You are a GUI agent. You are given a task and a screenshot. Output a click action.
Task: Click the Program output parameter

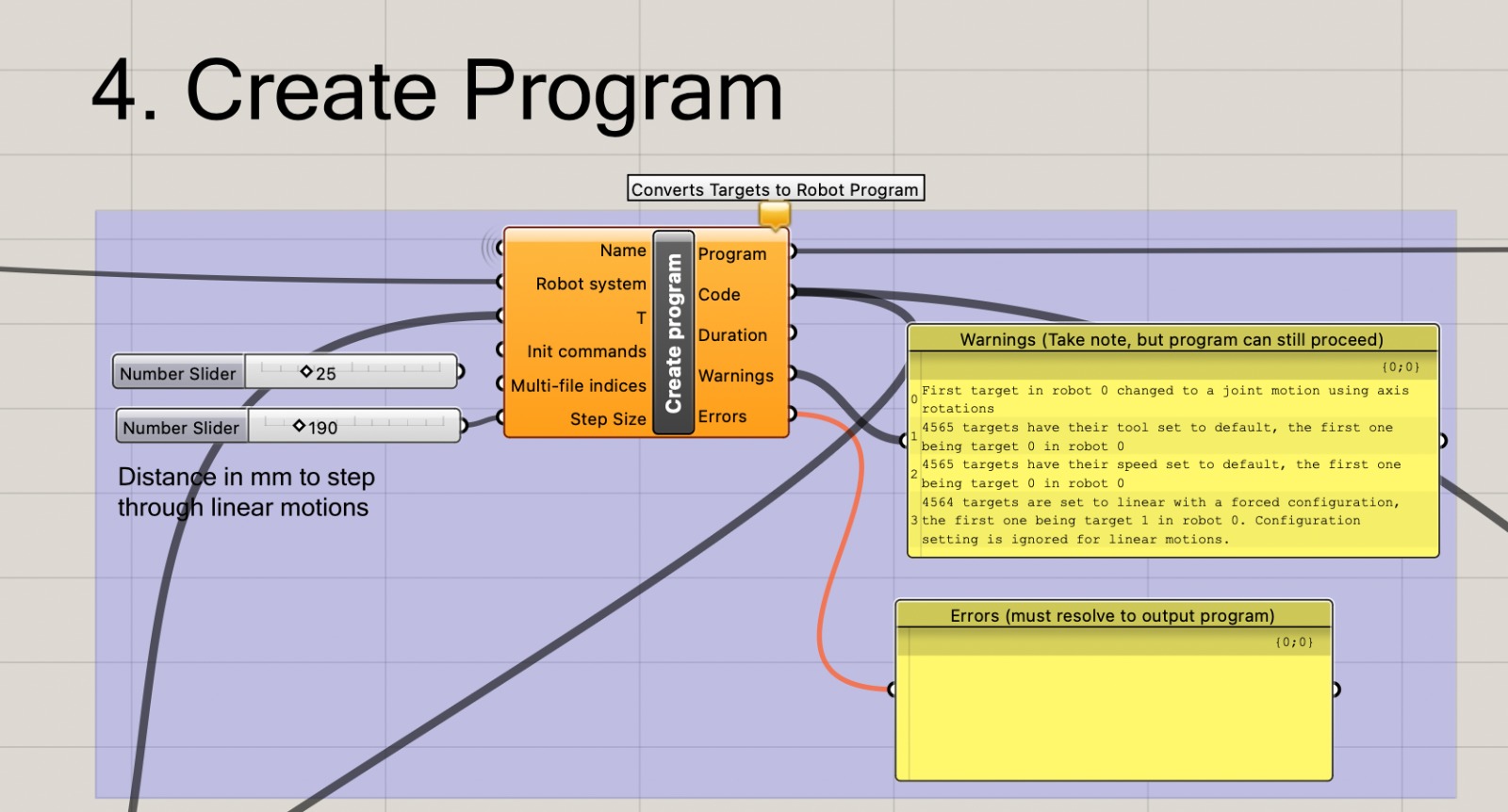pos(732,254)
